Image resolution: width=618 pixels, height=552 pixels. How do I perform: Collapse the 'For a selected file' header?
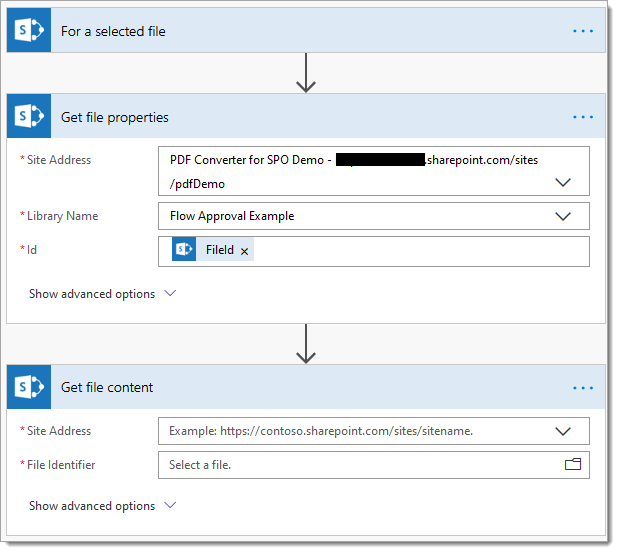coord(306,30)
